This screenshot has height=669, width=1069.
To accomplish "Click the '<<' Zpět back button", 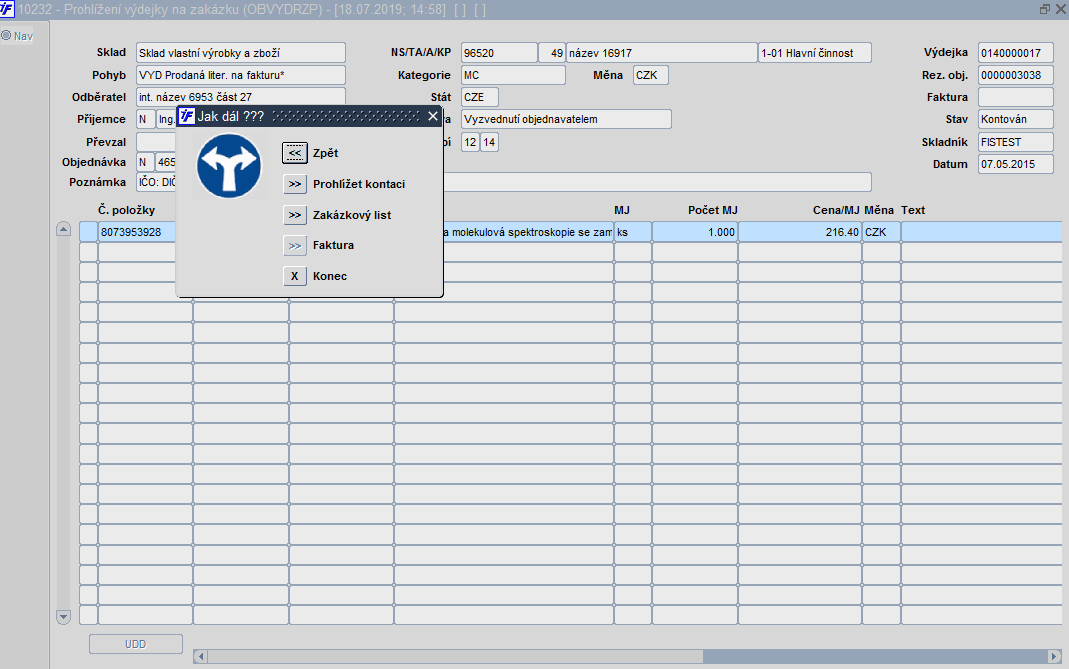I will click(x=295, y=153).
